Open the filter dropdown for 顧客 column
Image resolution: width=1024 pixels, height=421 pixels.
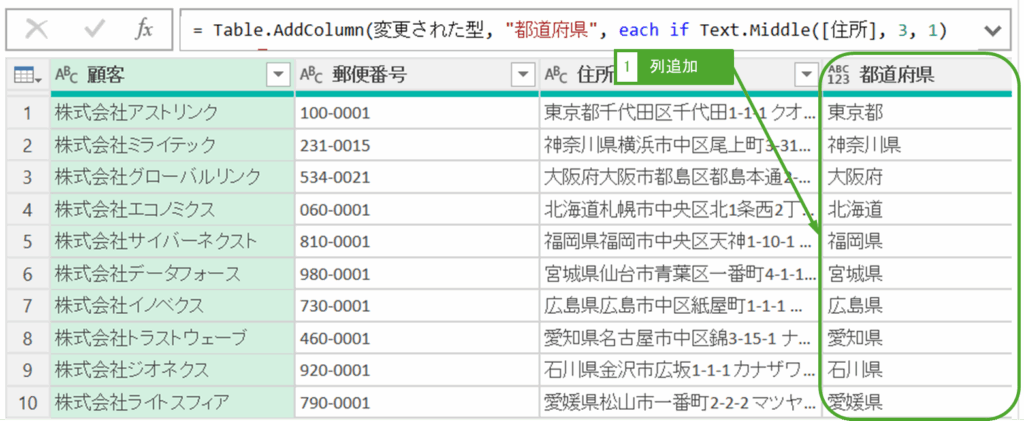278,75
